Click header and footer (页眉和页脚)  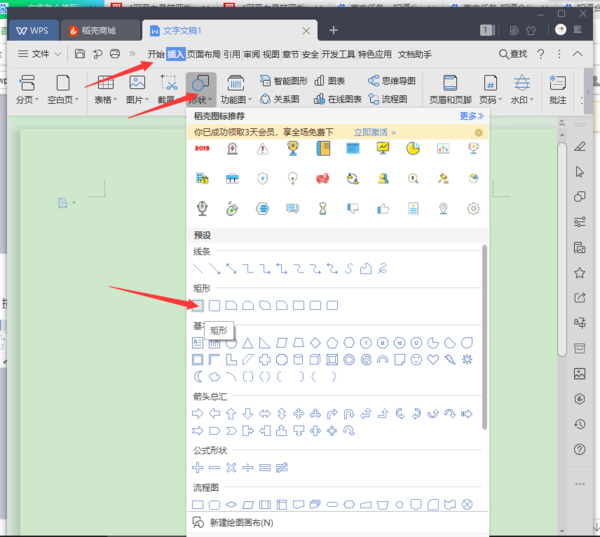pos(450,90)
